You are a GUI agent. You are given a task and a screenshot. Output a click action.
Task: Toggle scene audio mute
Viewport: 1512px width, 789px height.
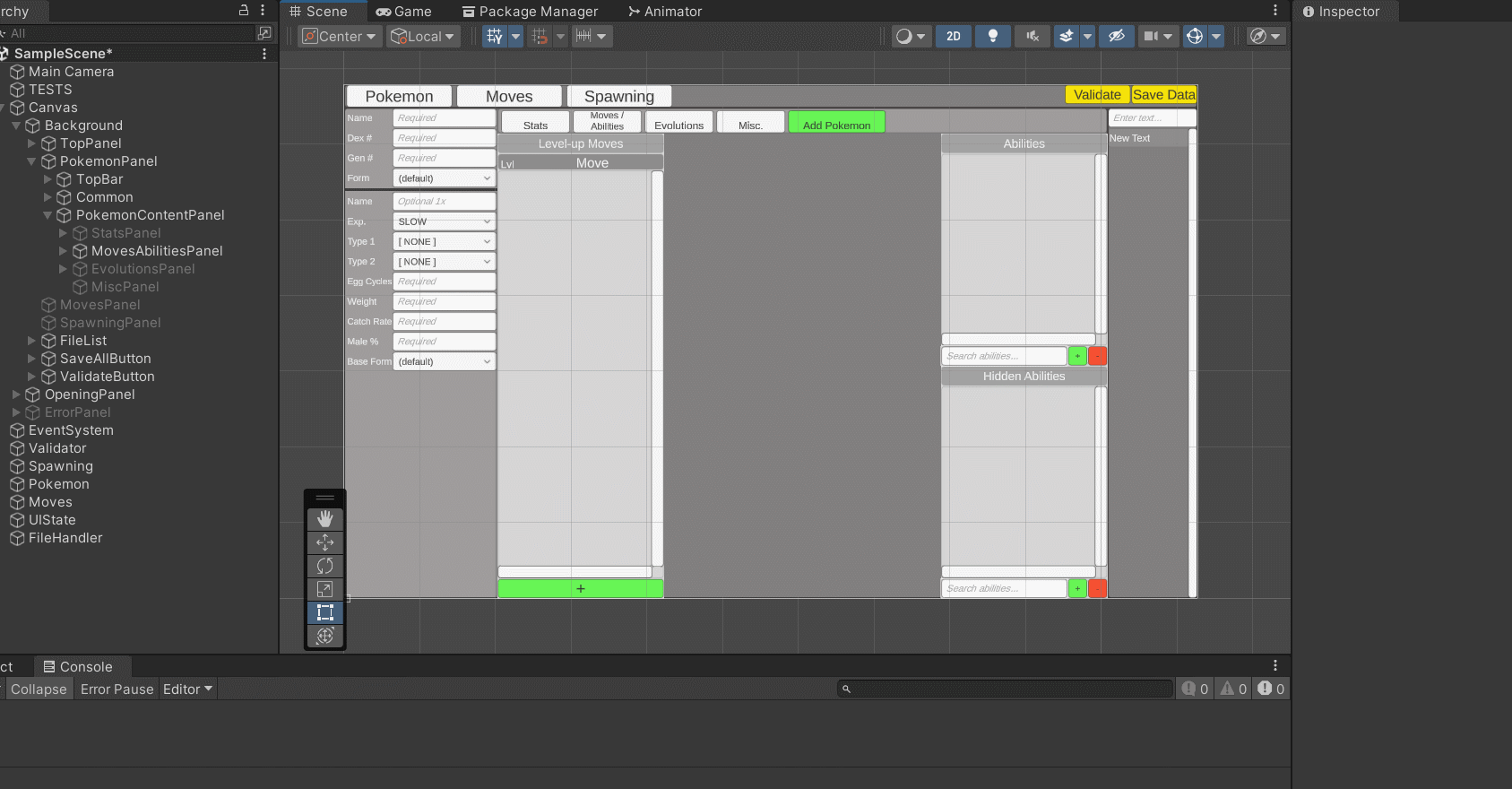tap(1032, 36)
